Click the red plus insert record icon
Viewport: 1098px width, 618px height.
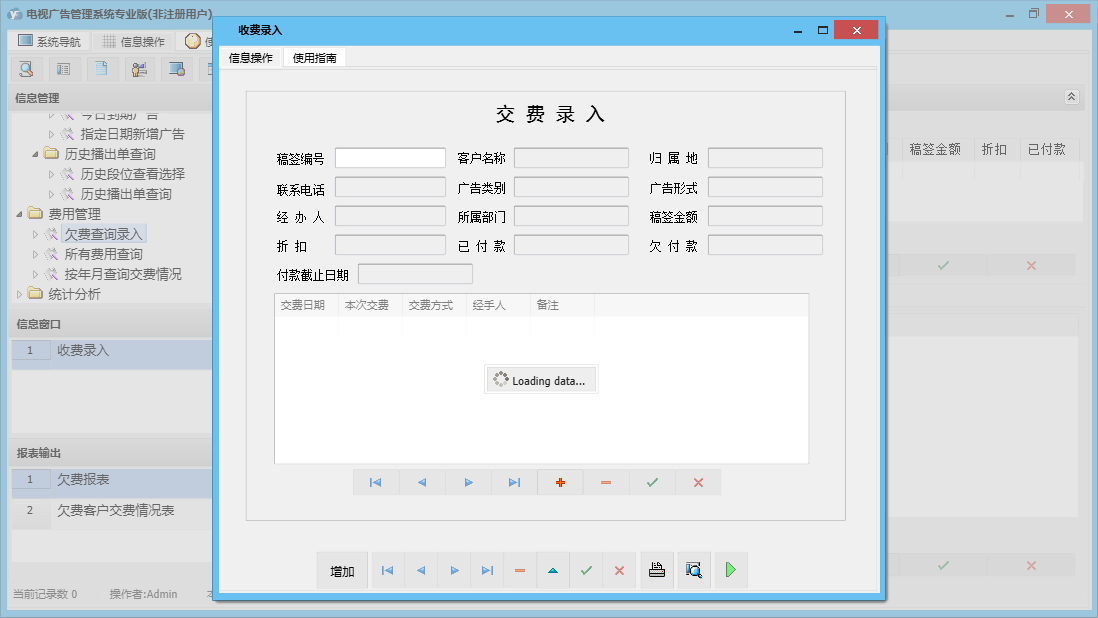tap(560, 482)
